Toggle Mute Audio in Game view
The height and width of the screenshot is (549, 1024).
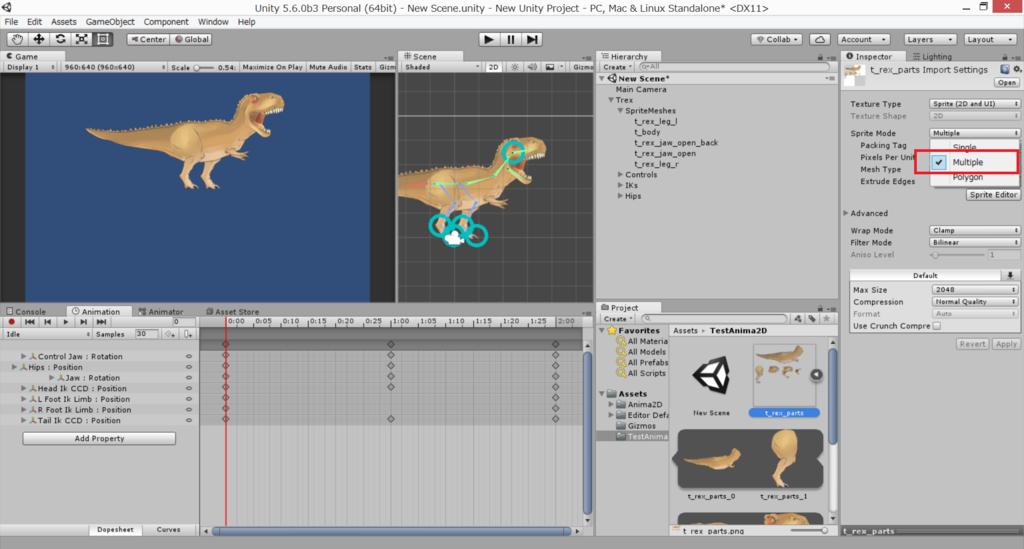[328, 67]
